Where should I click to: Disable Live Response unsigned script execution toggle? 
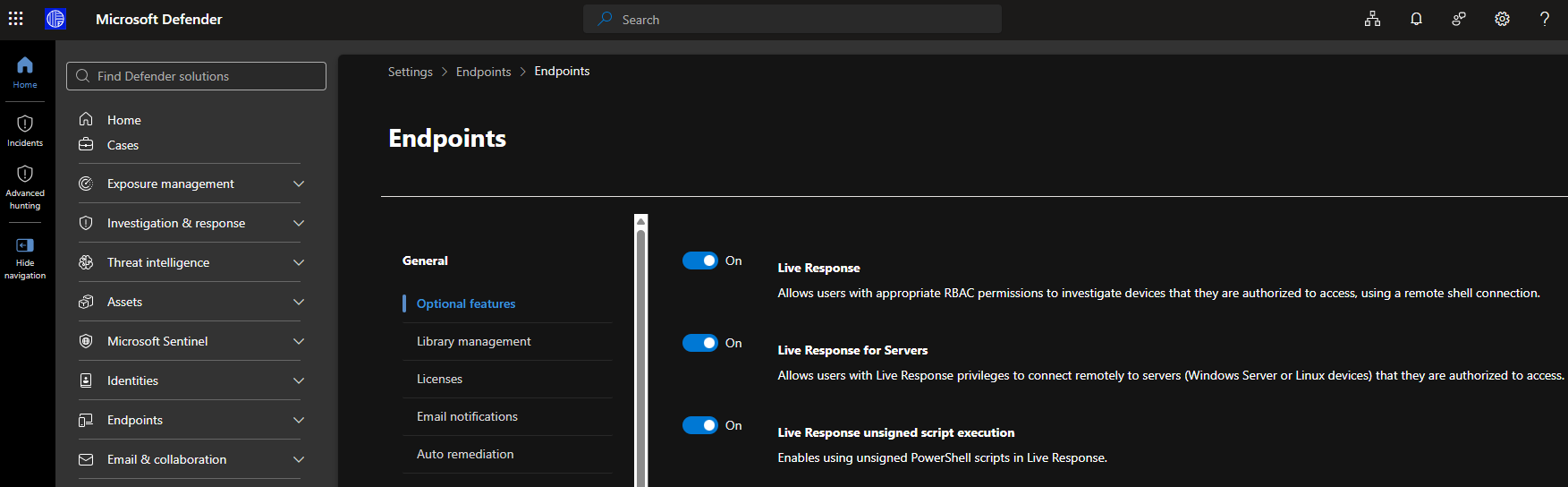pos(700,425)
